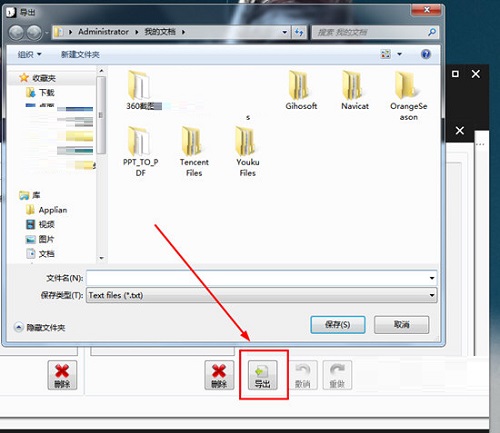Screen dimensions: 500x433
Task: Select the PPT_TO_PDF folder
Action: [x=140, y=152]
